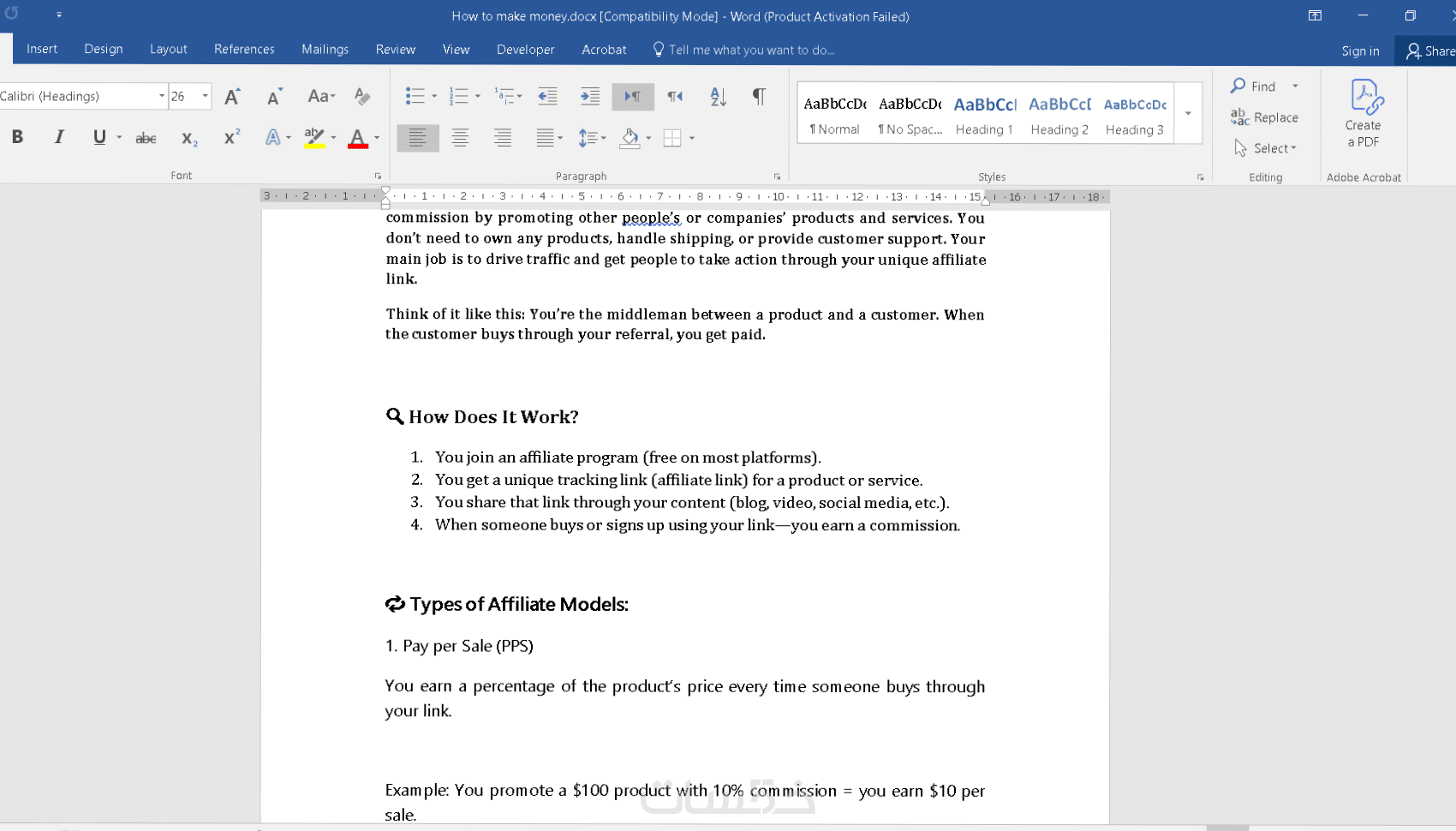This screenshot has height=831, width=1456.
Task: Click the Shrink Font icon
Action: (274, 97)
